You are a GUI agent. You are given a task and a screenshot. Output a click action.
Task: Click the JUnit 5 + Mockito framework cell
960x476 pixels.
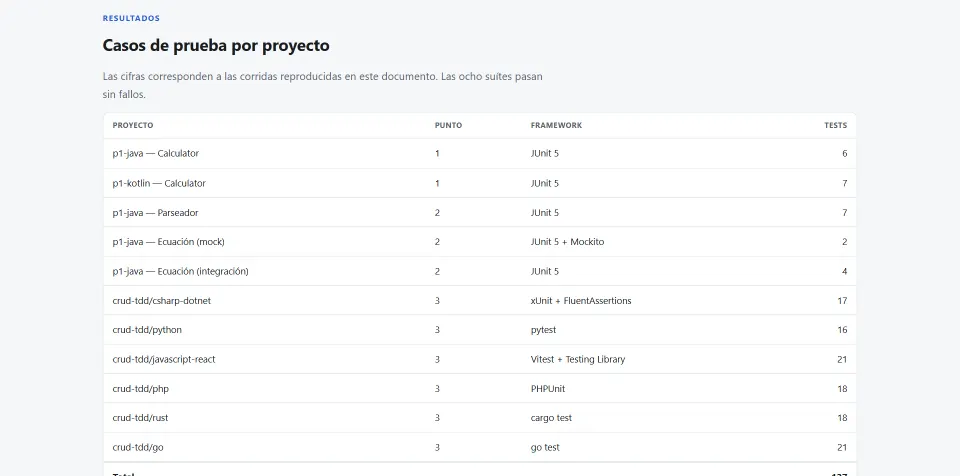[x=568, y=242]
